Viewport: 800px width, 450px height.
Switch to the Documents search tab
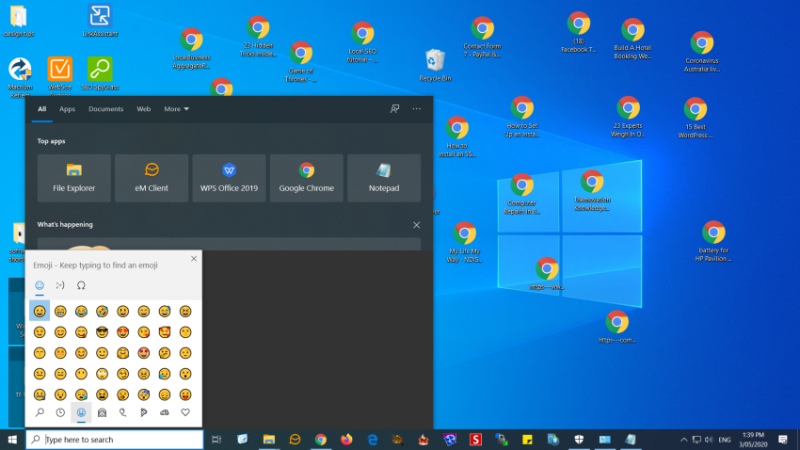[106, 109]
